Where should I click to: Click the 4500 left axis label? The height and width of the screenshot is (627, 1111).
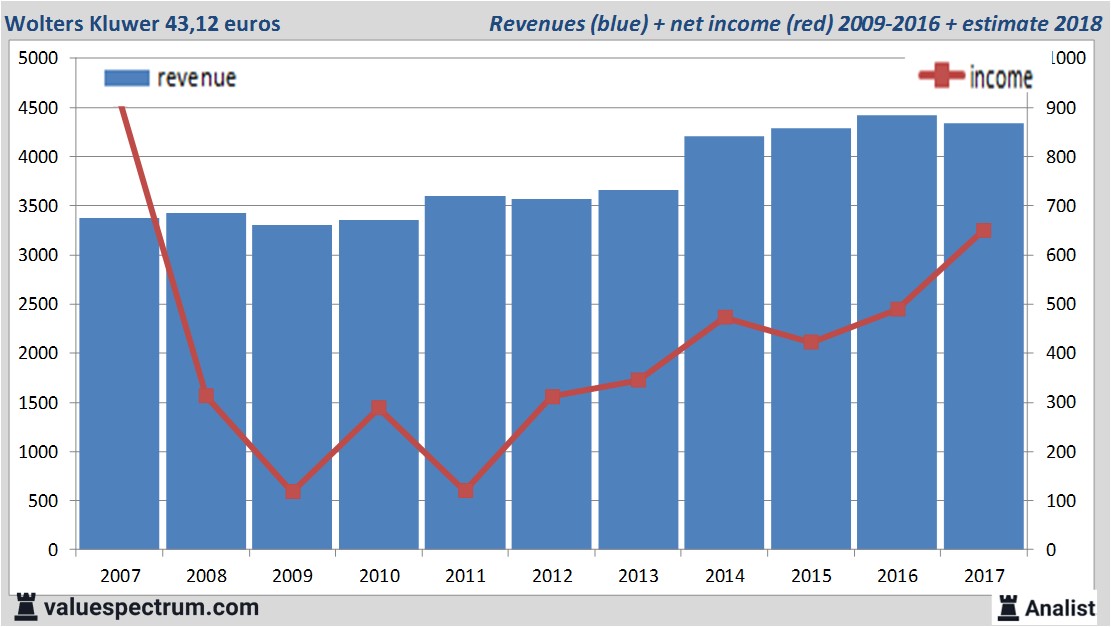38,108
